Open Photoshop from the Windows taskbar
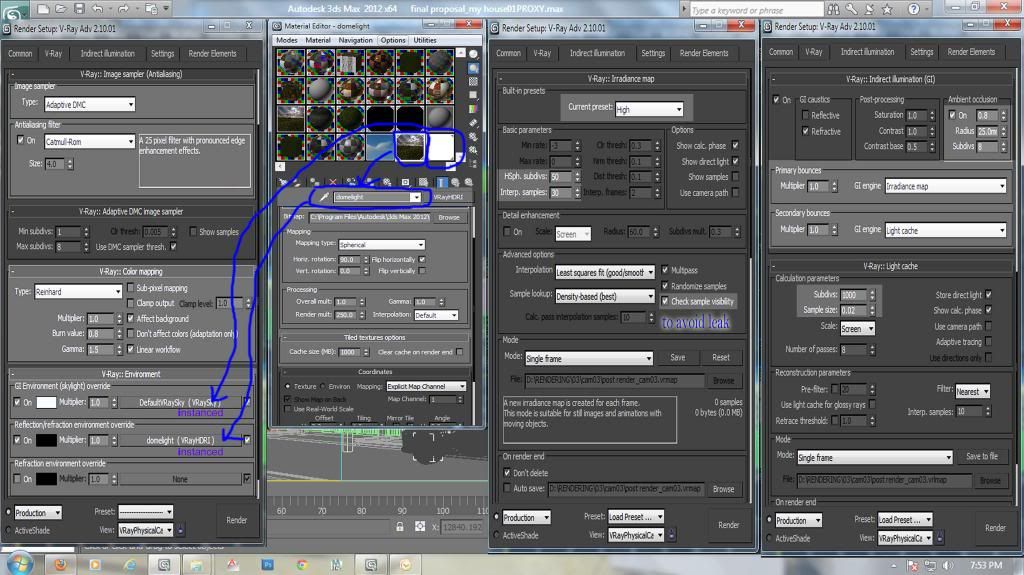Screen dimensions: 1024x575 pyautogui.click(x=268, y=564)
